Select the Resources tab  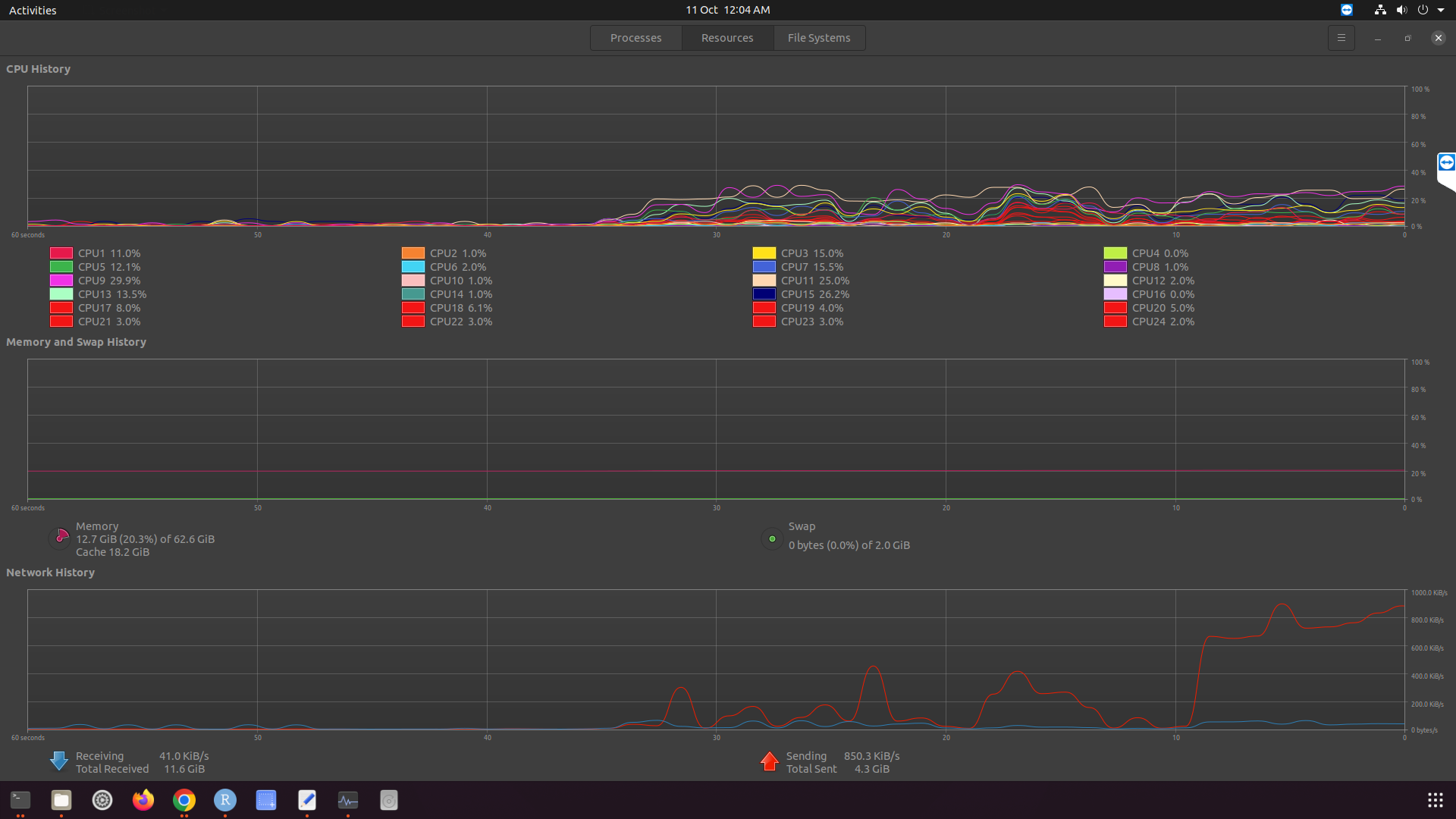[x=726, y=38]
